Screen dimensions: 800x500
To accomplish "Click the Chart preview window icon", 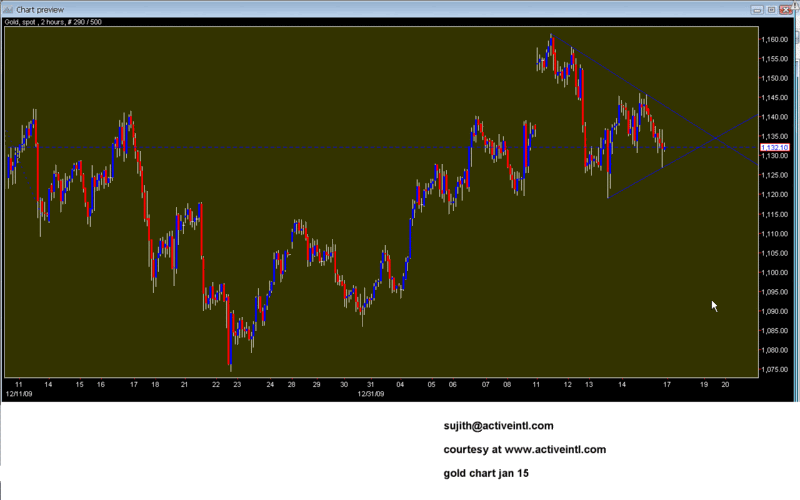I will [x=8, y=9].
